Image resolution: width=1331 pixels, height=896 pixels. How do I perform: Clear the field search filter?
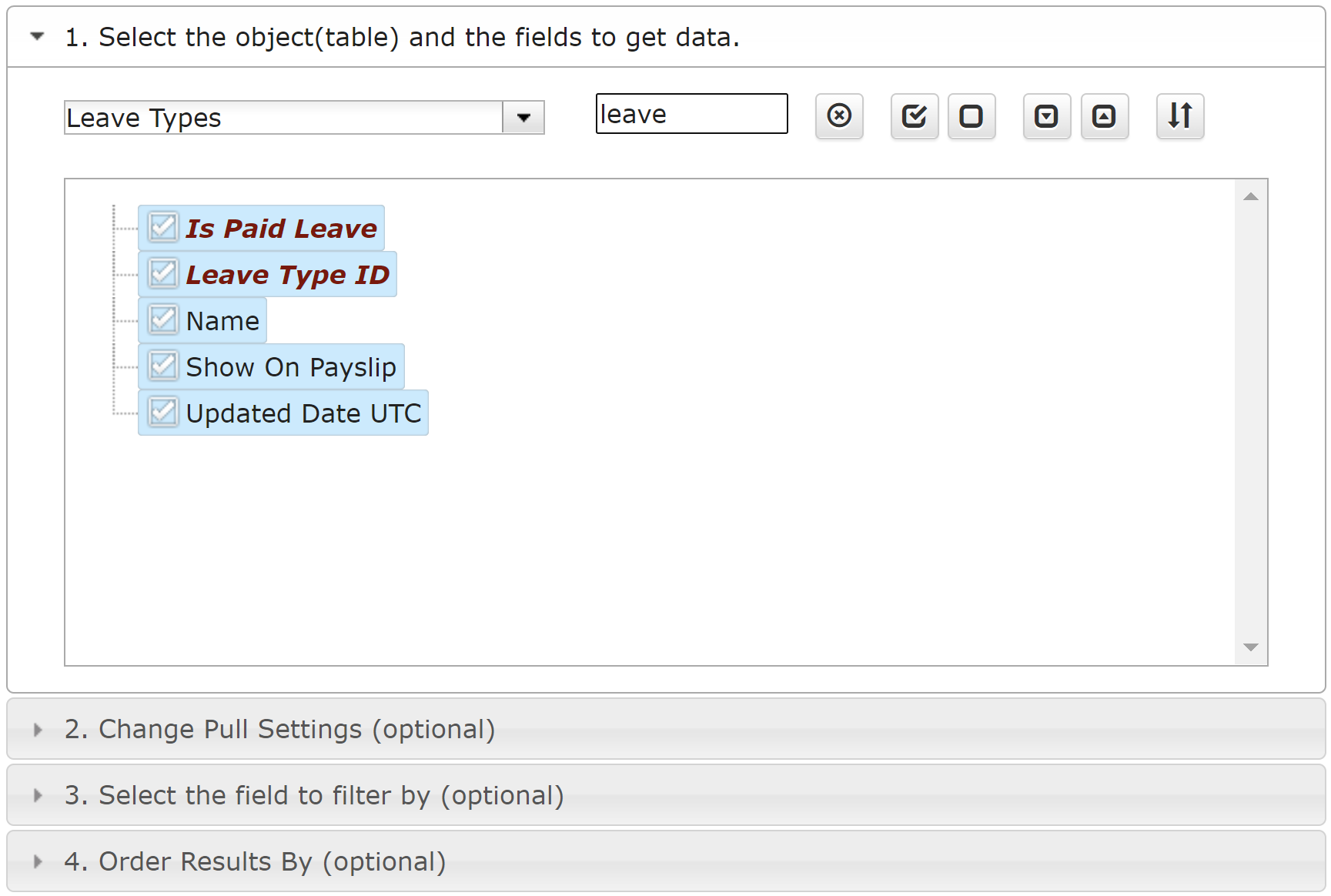(839, 116)
